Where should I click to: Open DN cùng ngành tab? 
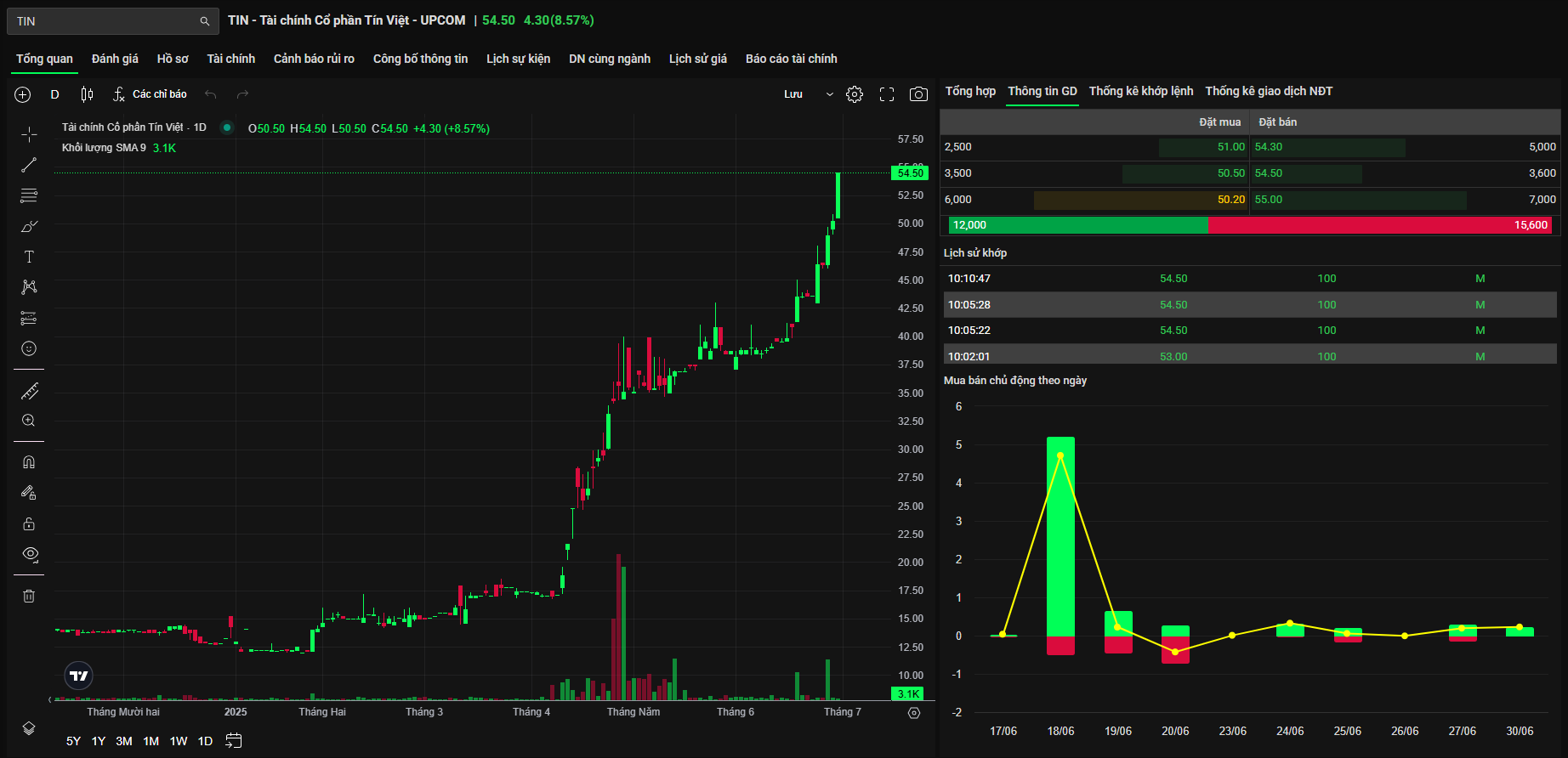point(610,59)
